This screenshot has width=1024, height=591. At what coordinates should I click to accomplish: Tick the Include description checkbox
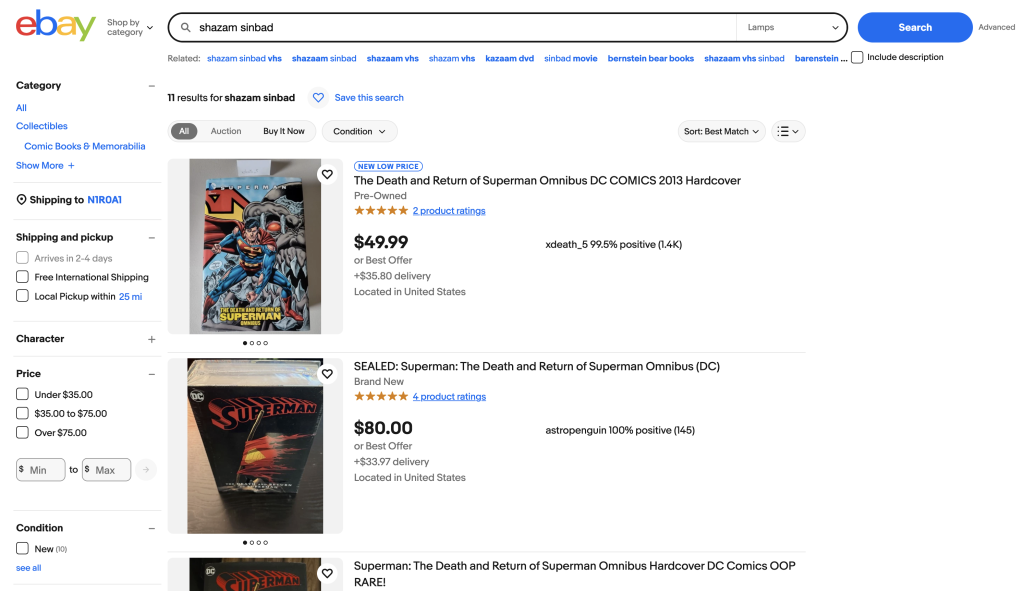[x=857, y=58]
